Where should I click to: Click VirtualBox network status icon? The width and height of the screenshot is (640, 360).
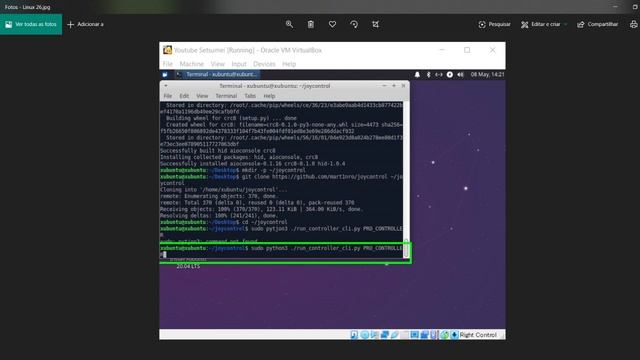pos(384,335)
